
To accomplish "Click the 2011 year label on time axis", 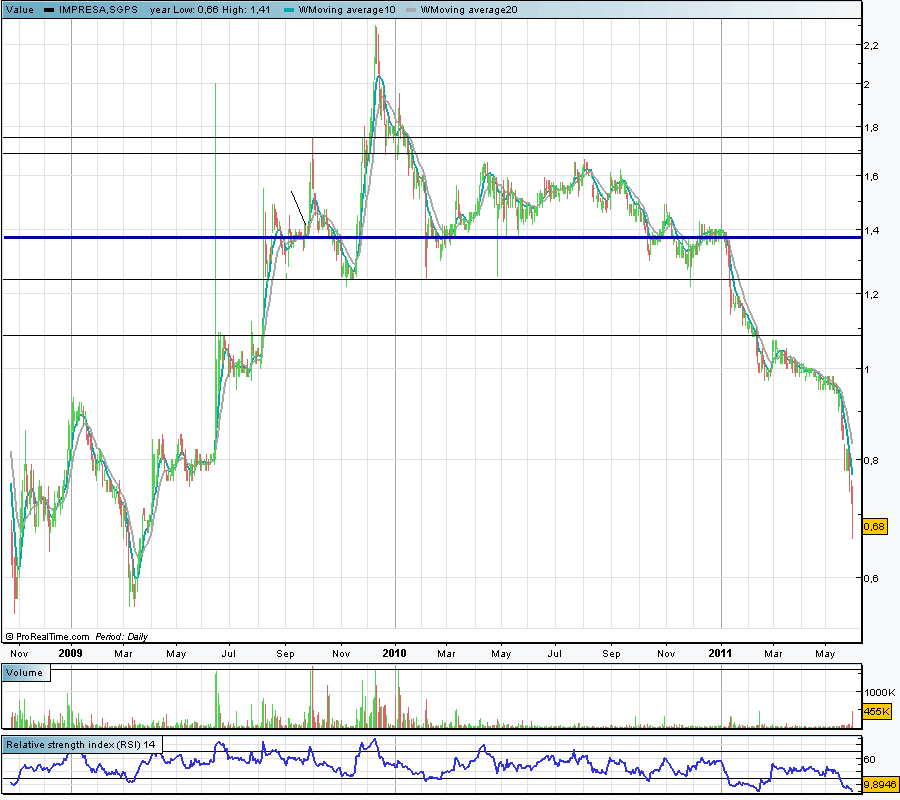I will (720, 653).
